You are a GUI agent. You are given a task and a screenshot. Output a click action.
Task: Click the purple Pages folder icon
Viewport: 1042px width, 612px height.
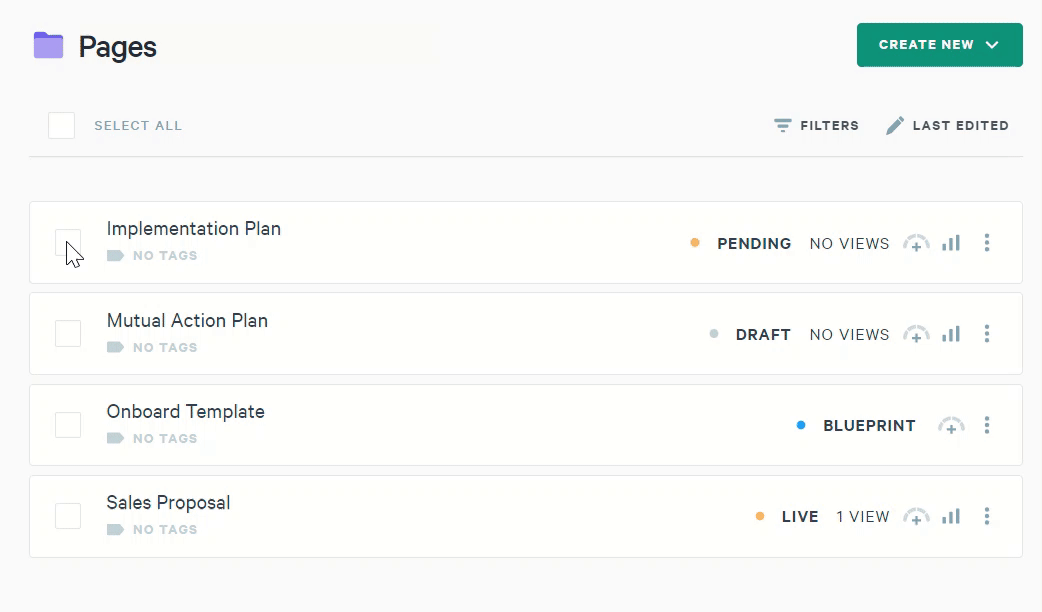48,46
